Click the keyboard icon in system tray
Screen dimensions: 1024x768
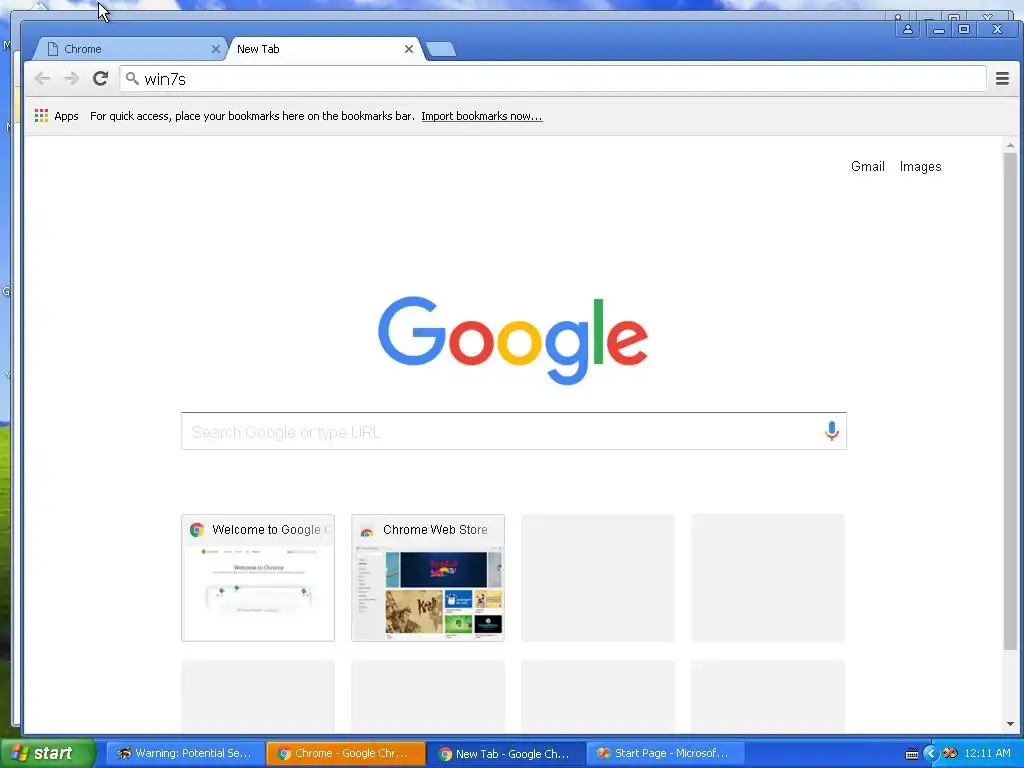click(x=912, y=754)
